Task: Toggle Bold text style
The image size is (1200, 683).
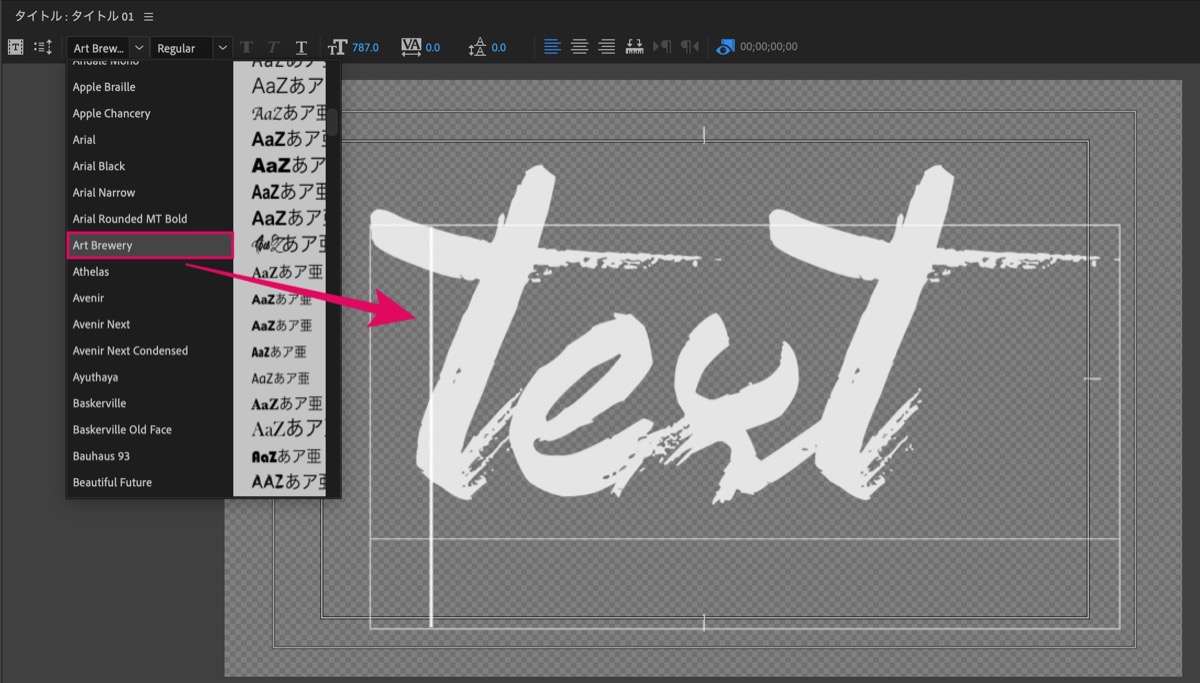Action: click(x=247, y=47)
